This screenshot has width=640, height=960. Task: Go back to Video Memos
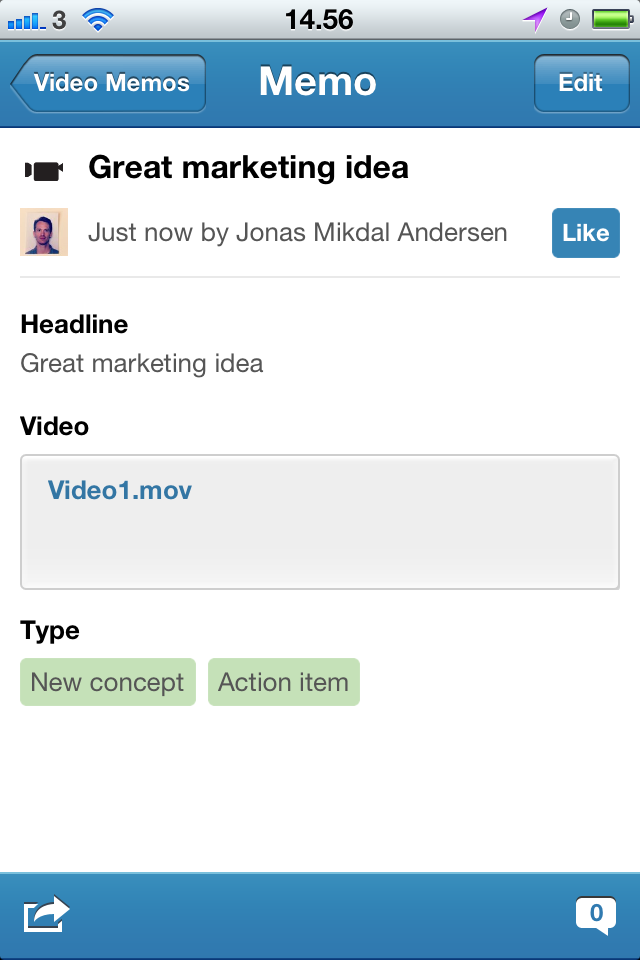[108, 83]
